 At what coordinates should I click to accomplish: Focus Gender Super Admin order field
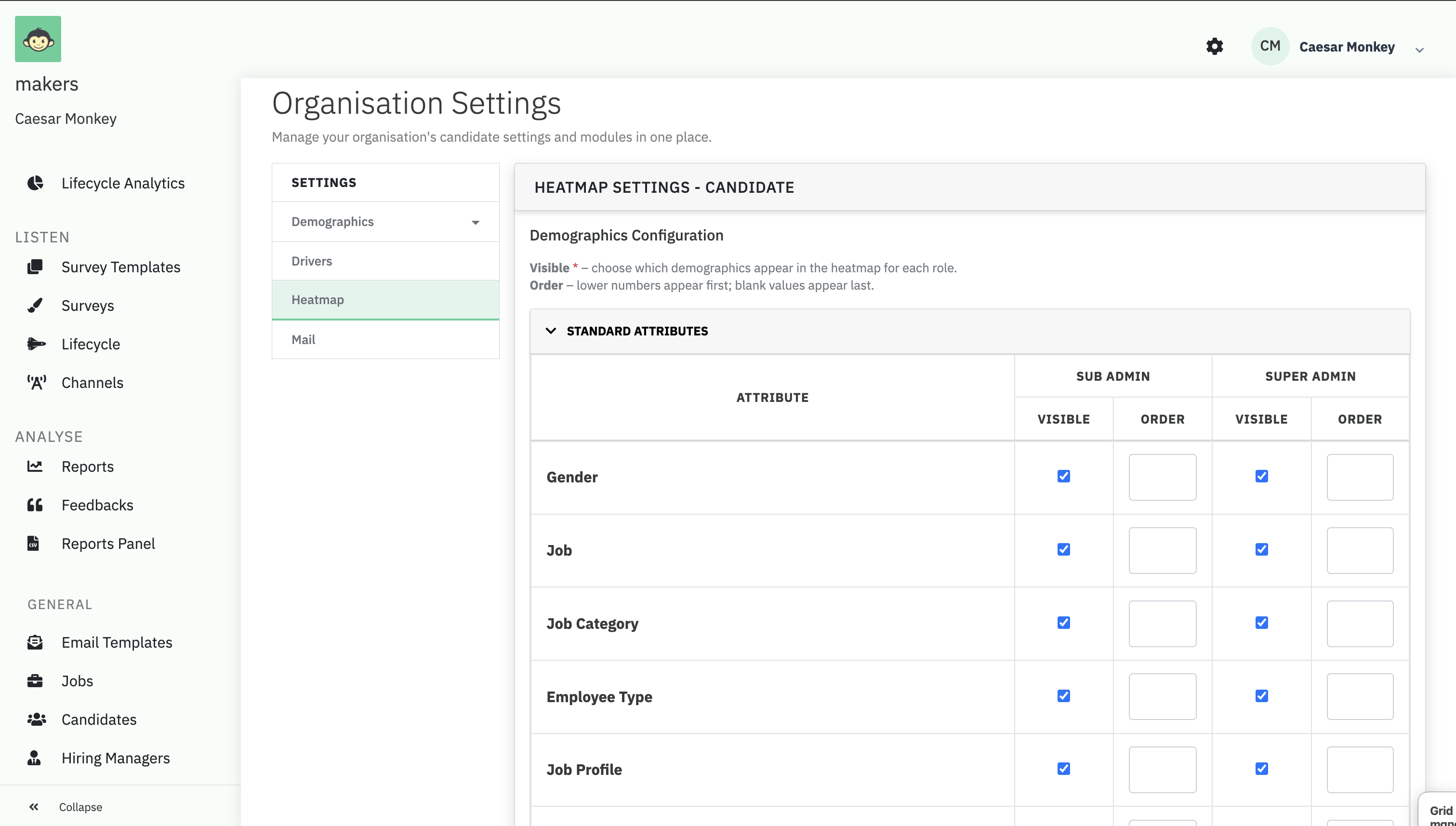point(1360,477)
